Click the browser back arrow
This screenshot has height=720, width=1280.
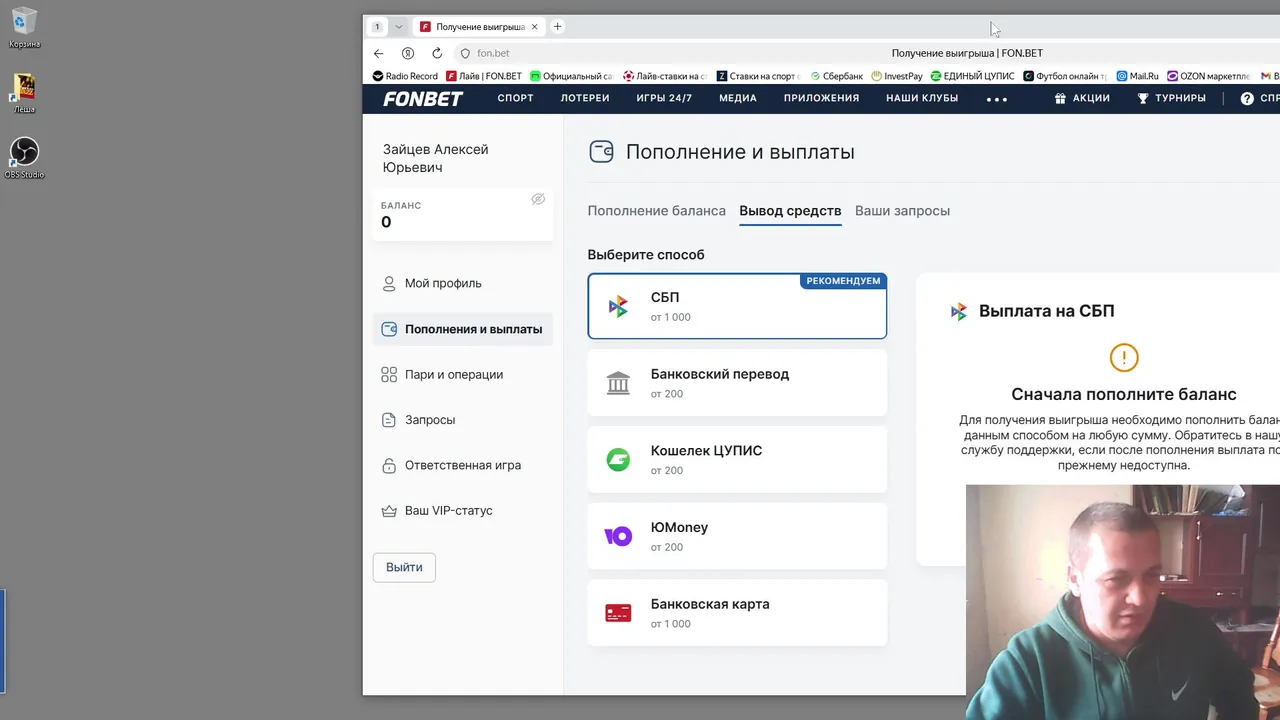click(x=378, y=53)
